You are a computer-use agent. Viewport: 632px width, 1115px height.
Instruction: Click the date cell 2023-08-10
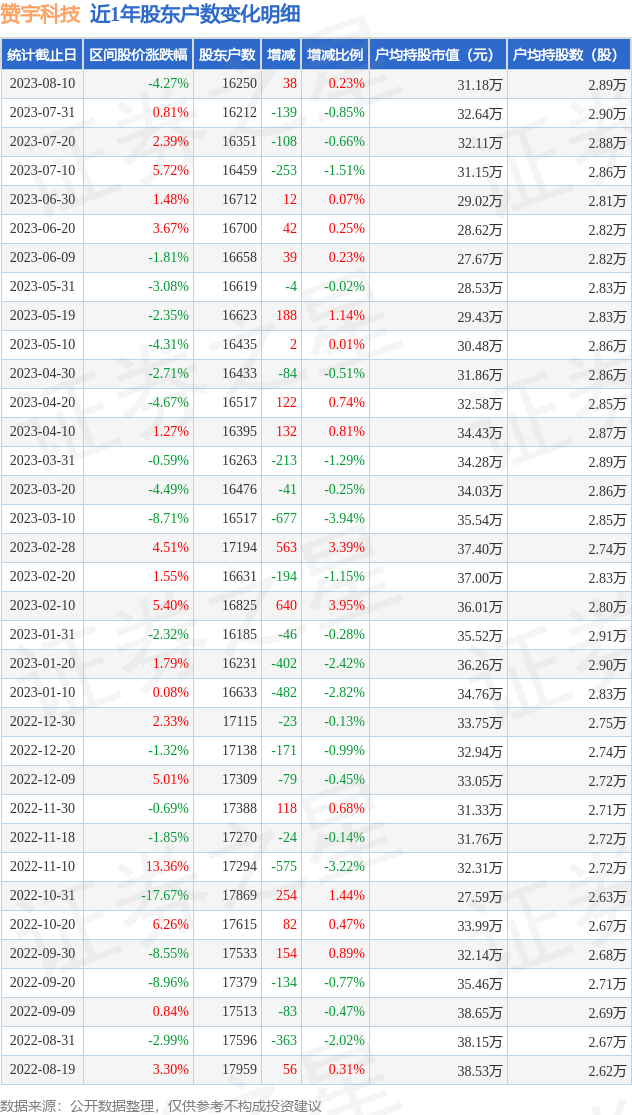(x=42, y=83)
